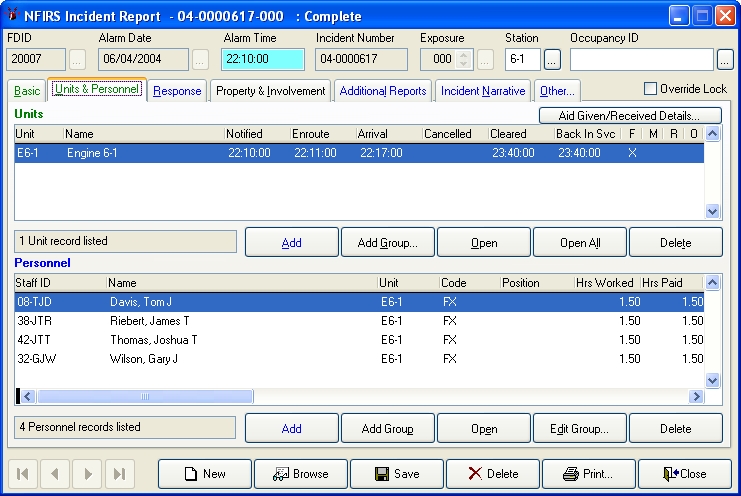Open the selected personnel record
The height and width of the screenshot is (496, 741).
click(x=484, y=428)
